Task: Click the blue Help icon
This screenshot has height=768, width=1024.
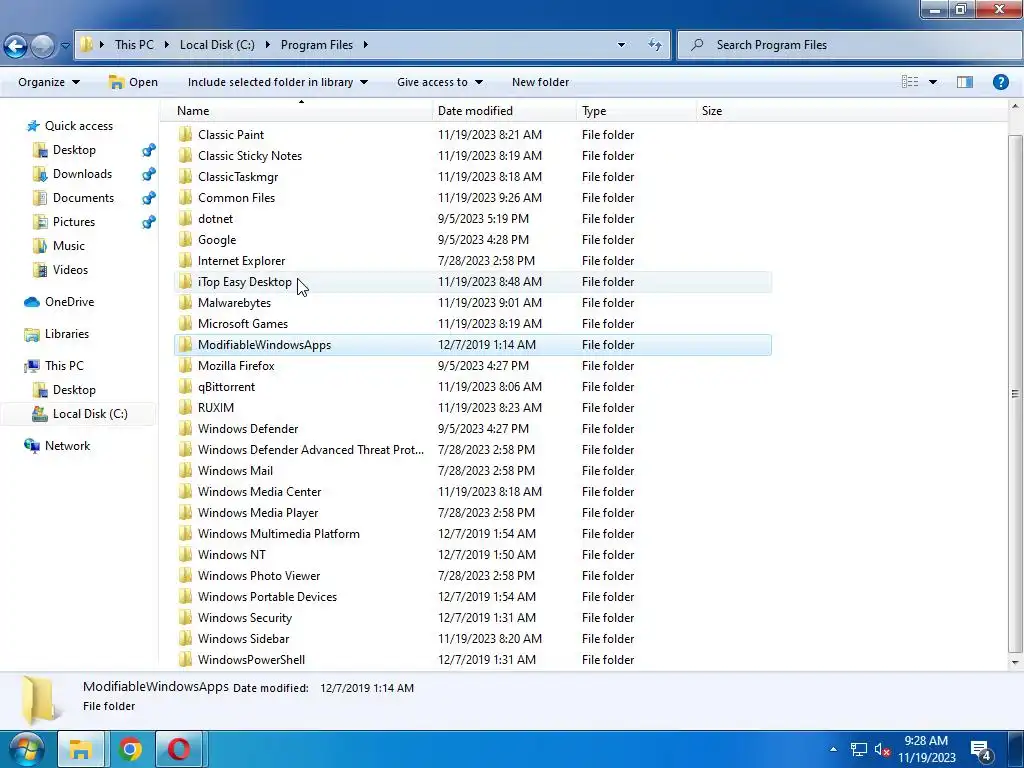Action: tap(1000, 82)
